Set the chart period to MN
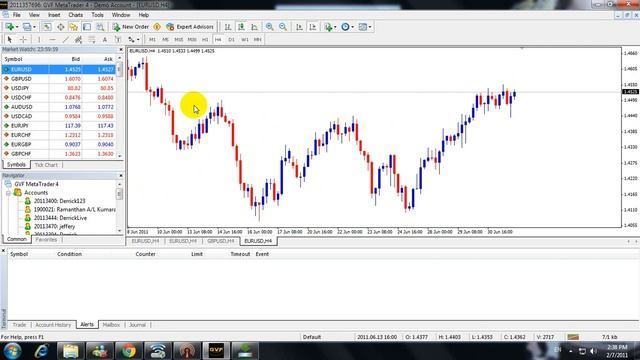Screen dimensions: 640x360 click(258, 40)
